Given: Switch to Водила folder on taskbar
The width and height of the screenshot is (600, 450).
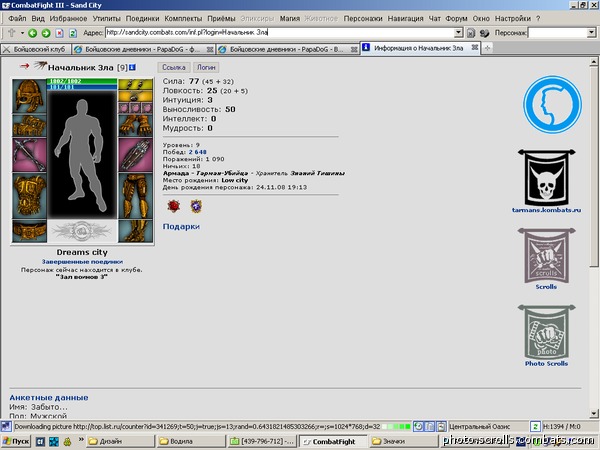Looking at the screenshot, I should [x=191, y=442].
